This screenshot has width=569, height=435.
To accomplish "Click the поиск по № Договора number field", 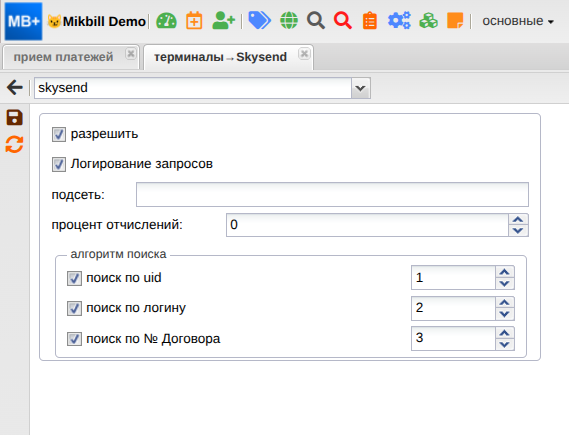I will point(454,338).
